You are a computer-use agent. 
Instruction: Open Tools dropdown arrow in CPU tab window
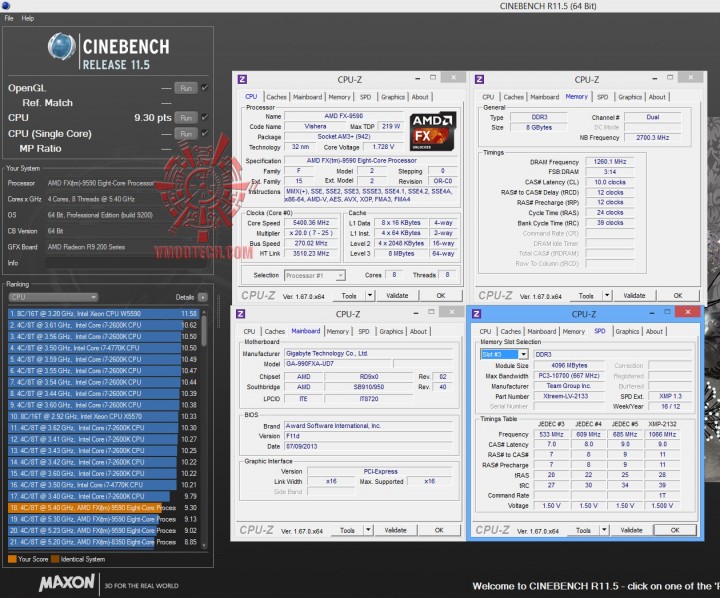[x=370, y=295]
